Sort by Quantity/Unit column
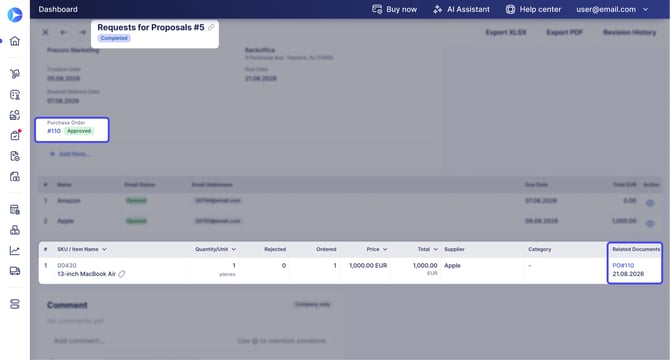This screenshot has height=360, width=670. (x=215, y=249)
